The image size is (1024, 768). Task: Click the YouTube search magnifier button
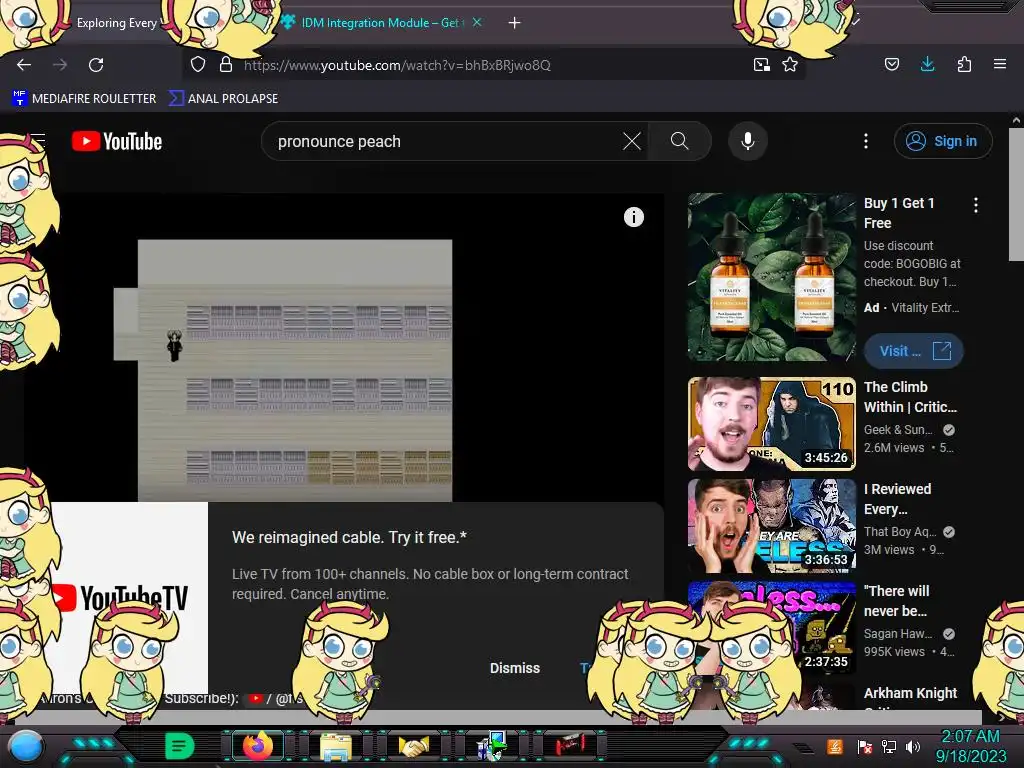679,141
